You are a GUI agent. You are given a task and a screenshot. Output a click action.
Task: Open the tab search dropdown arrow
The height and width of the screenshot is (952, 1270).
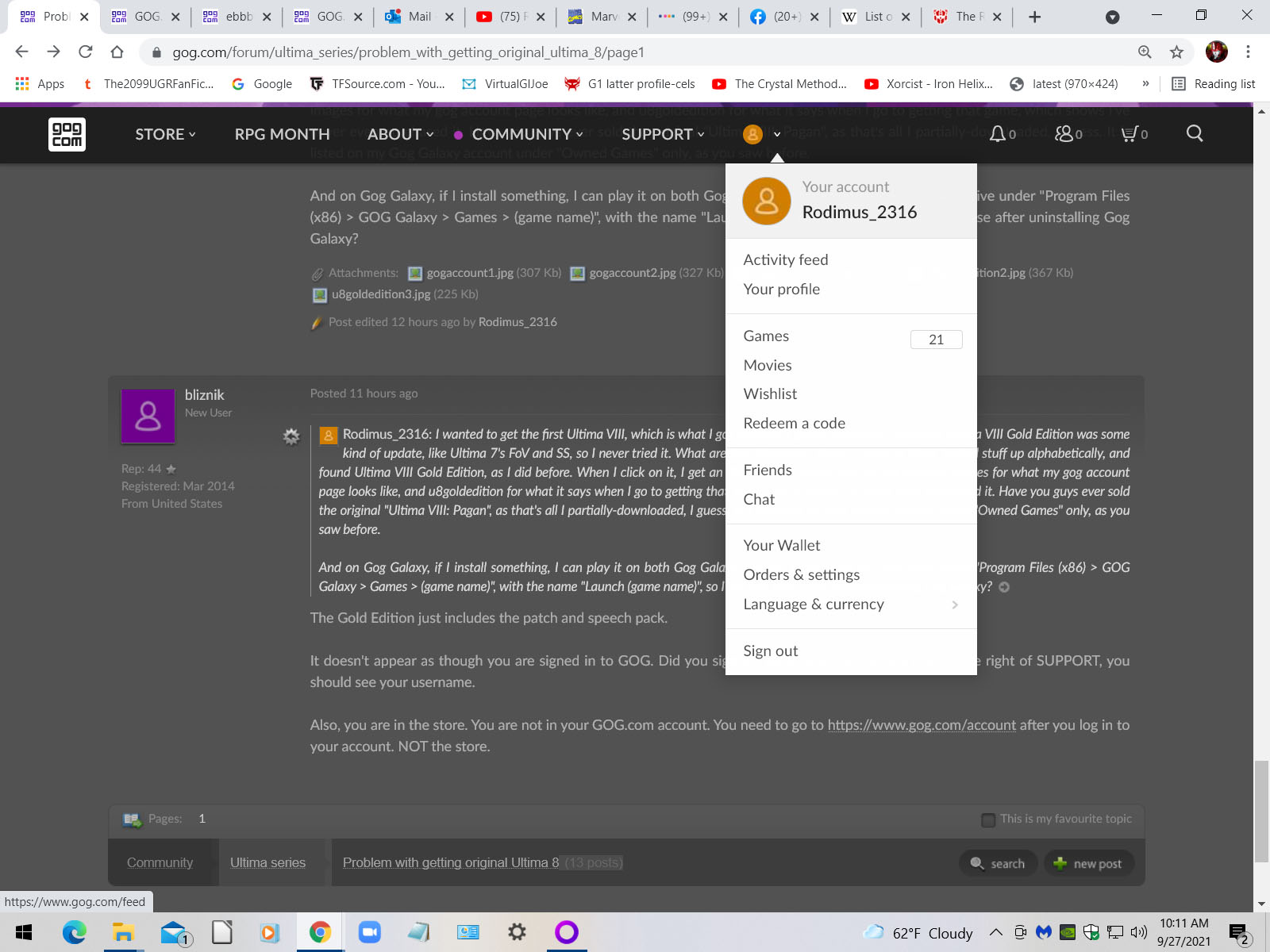[1113, 17]
